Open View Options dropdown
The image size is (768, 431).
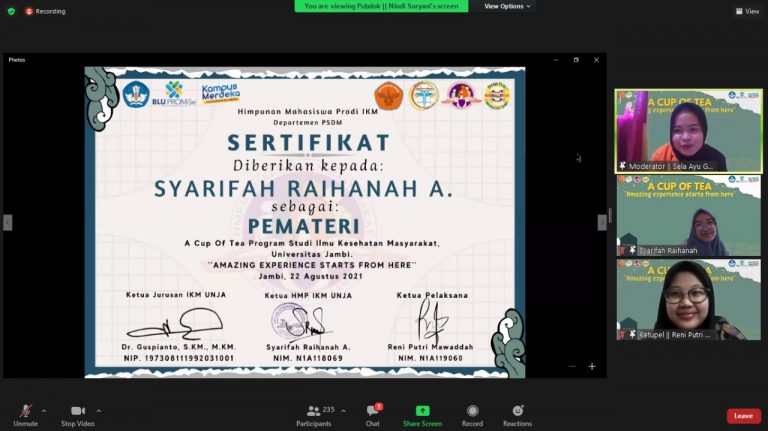(507, 6)
